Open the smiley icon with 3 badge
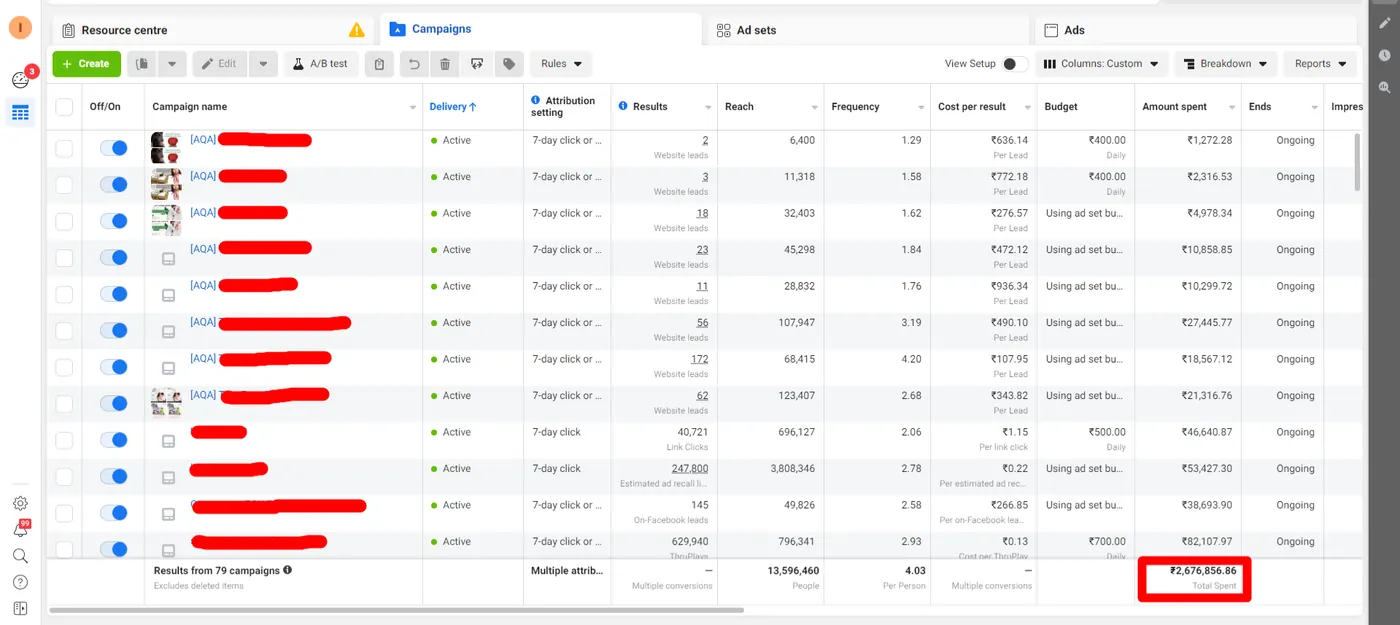Screen dimensions: 1400x625 pyautogui.click(x=20, y=79)
